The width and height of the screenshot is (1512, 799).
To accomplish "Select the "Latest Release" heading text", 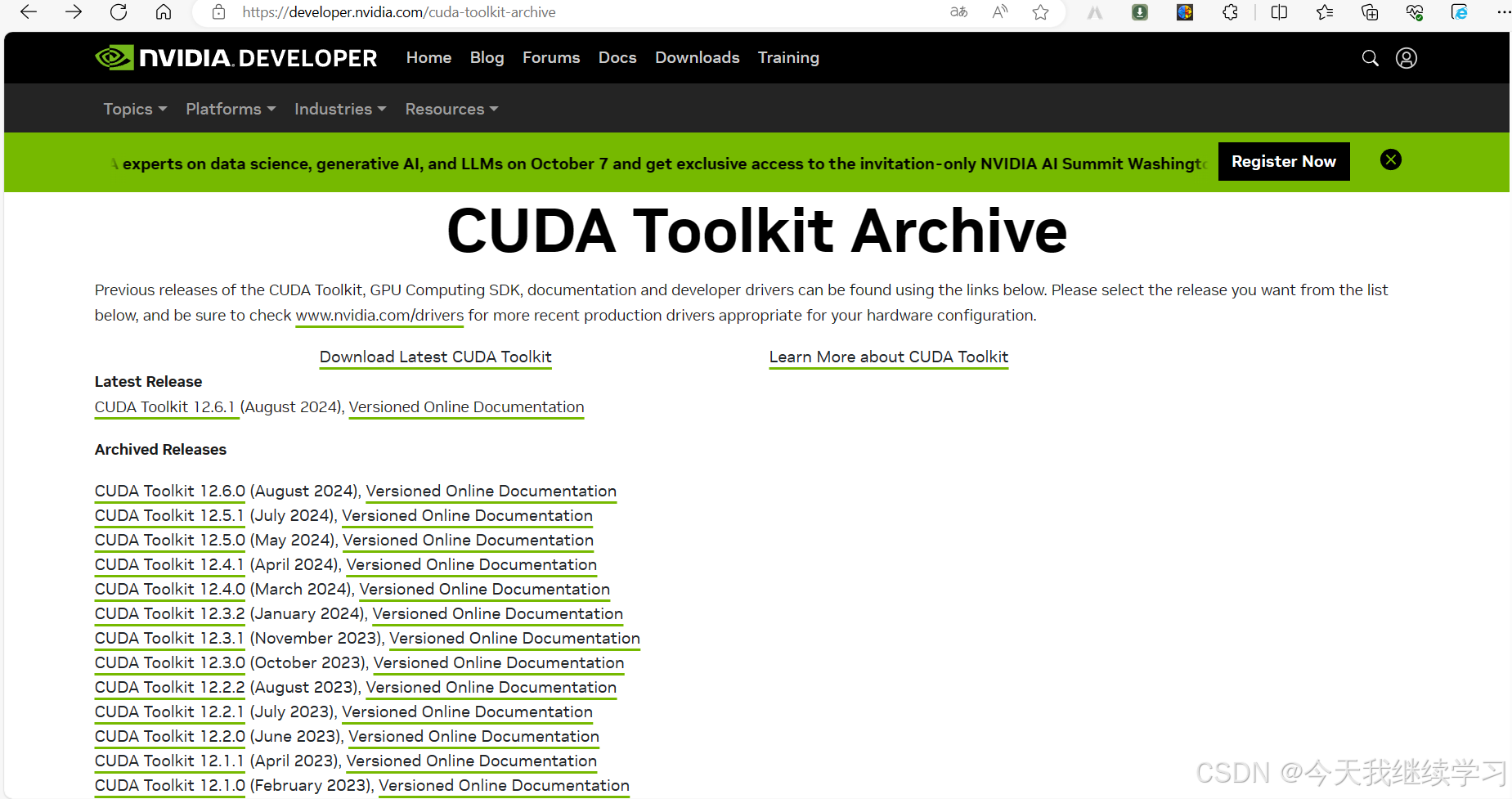I will pos(148,382).
